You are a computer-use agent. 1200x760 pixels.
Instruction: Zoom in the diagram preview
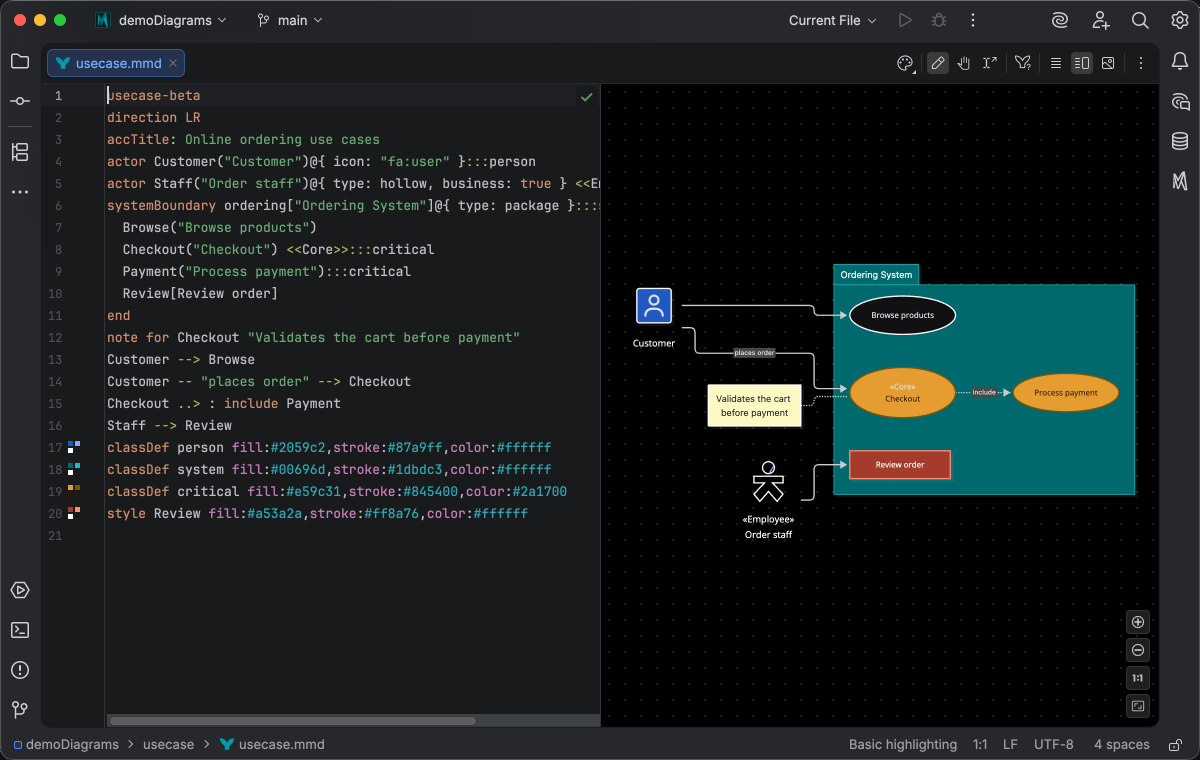(x=1138, y=622)
